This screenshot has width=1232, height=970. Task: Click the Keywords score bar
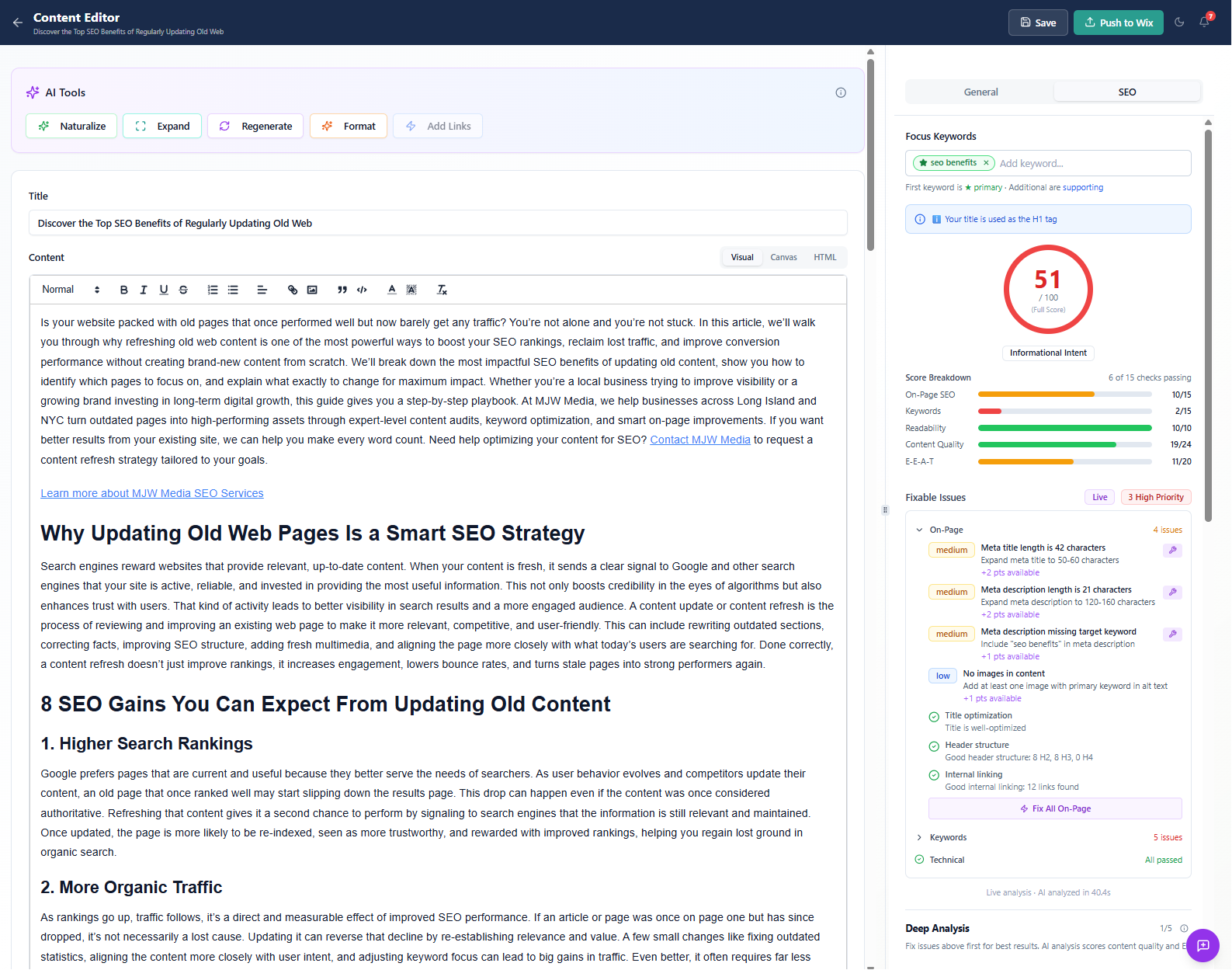point(1064,411)
